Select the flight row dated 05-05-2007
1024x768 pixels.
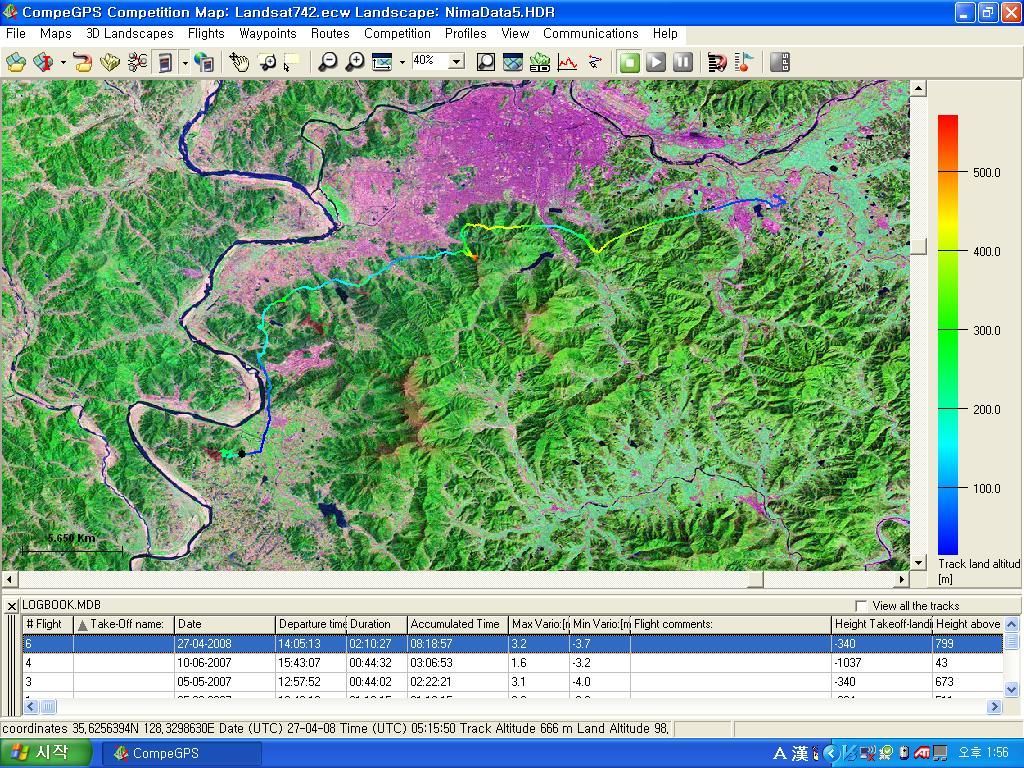tap(513, 682)
